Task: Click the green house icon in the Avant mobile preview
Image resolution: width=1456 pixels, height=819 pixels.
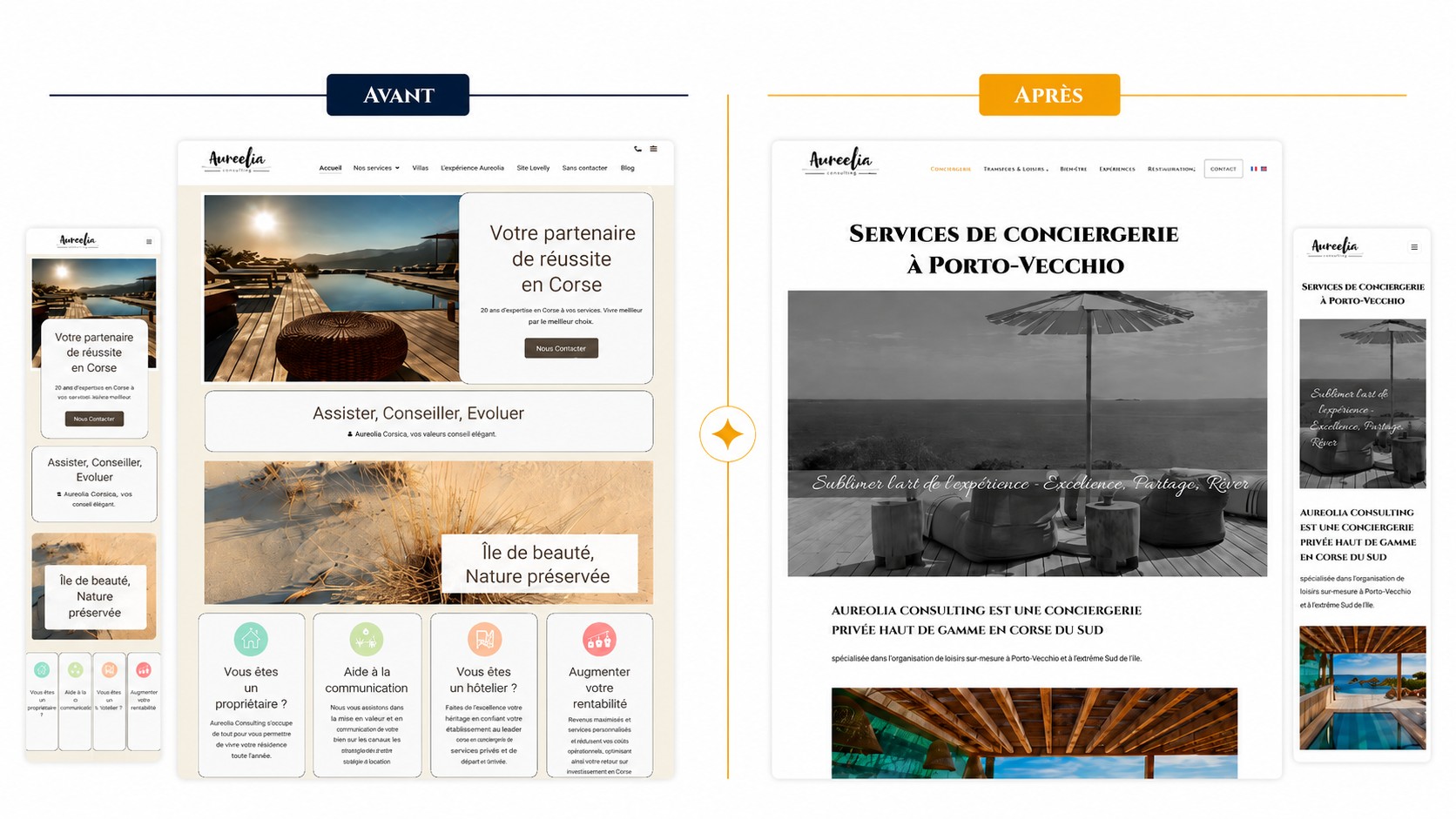Action: click(42, 669)
